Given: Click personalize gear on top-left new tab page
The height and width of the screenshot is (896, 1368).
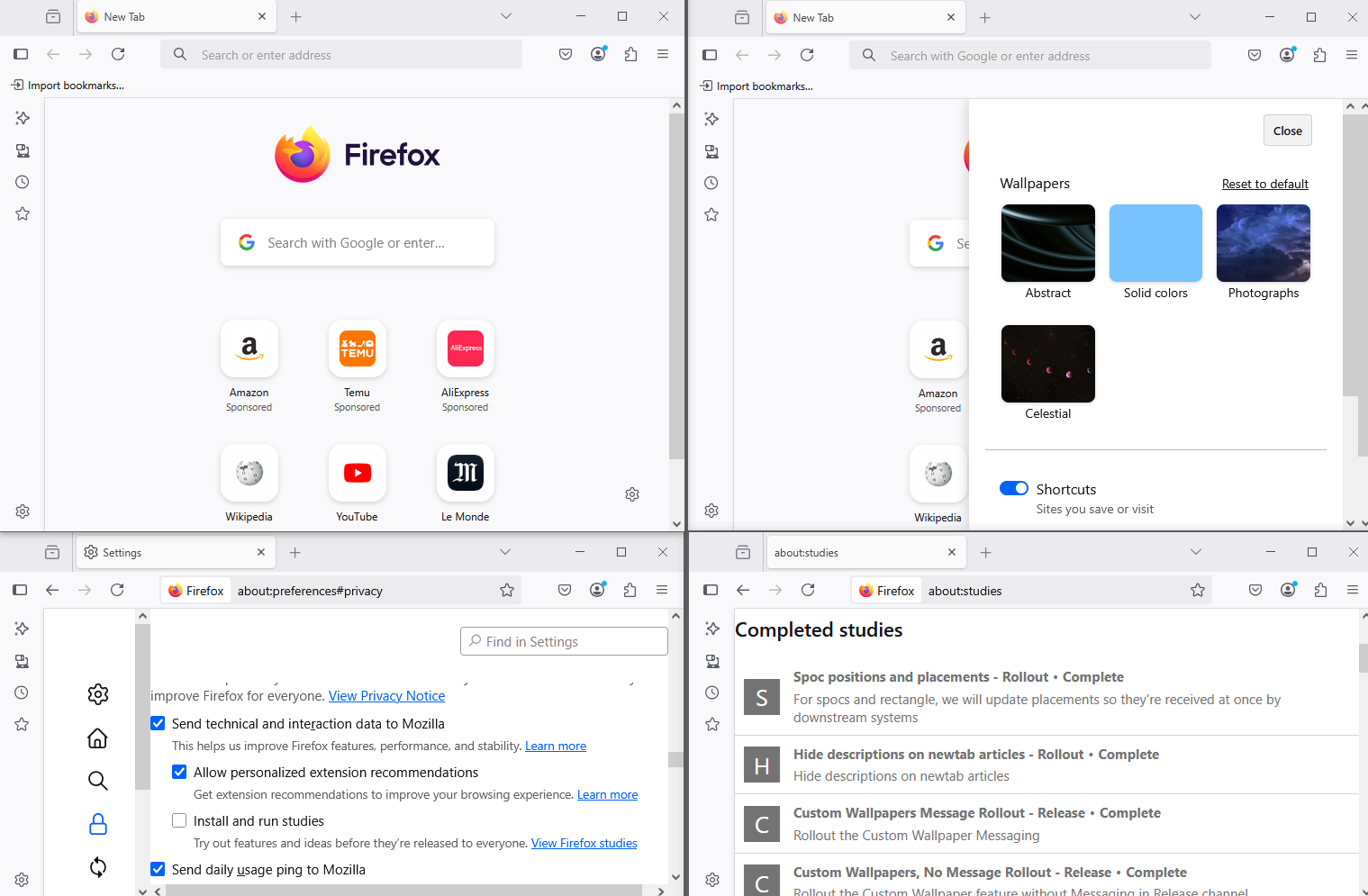Looking at the screenshot, I should (x=632, y=494).
